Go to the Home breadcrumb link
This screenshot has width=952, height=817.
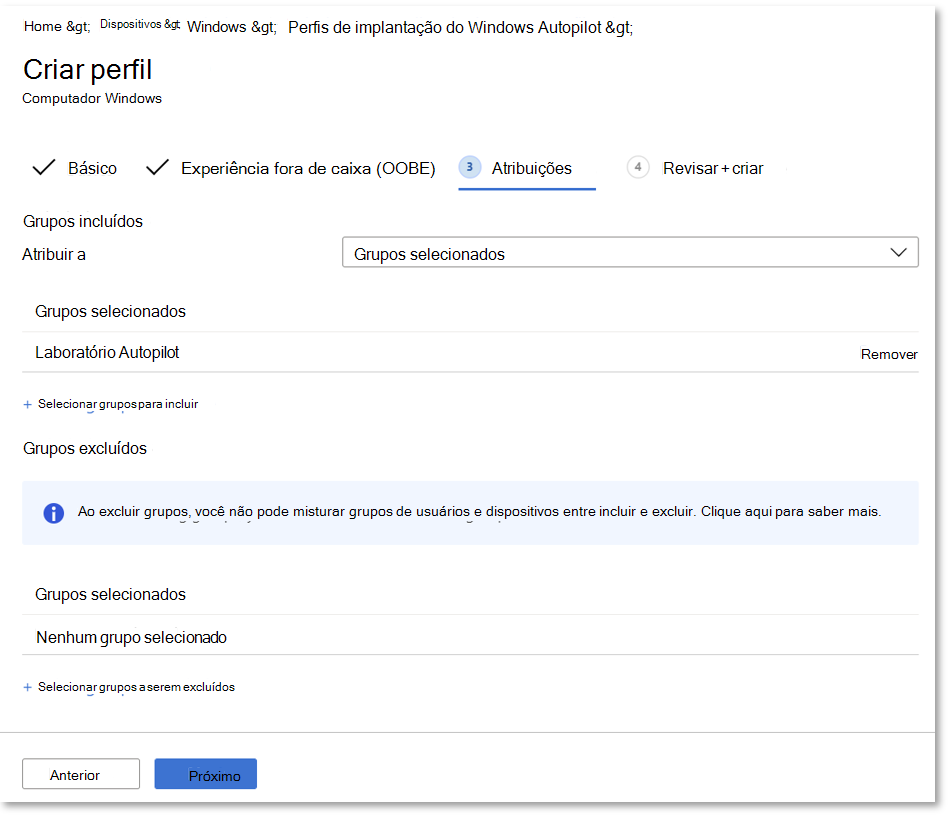coord(42,26)
